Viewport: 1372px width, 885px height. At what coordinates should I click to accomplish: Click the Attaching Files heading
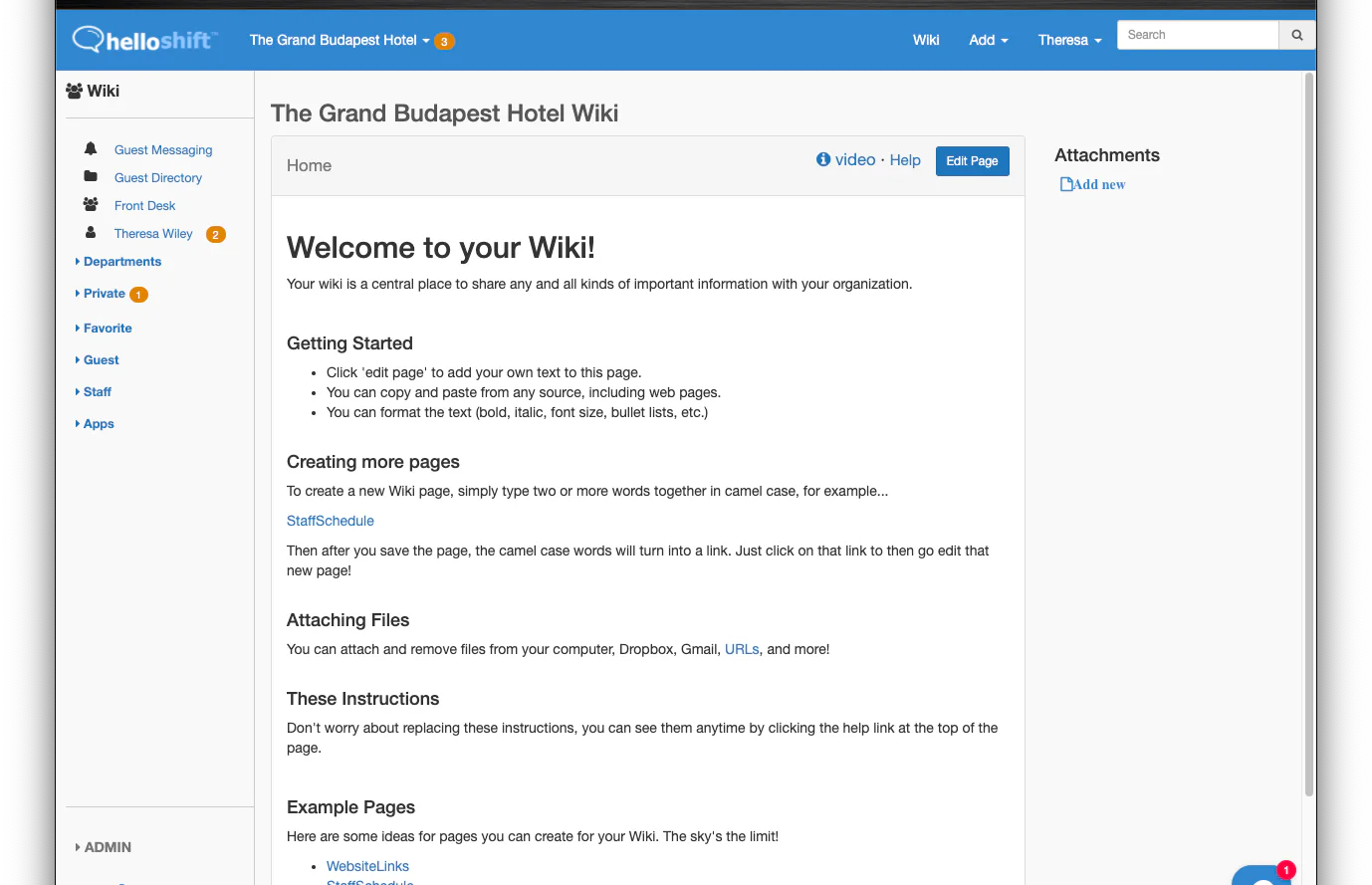(347, 620)
